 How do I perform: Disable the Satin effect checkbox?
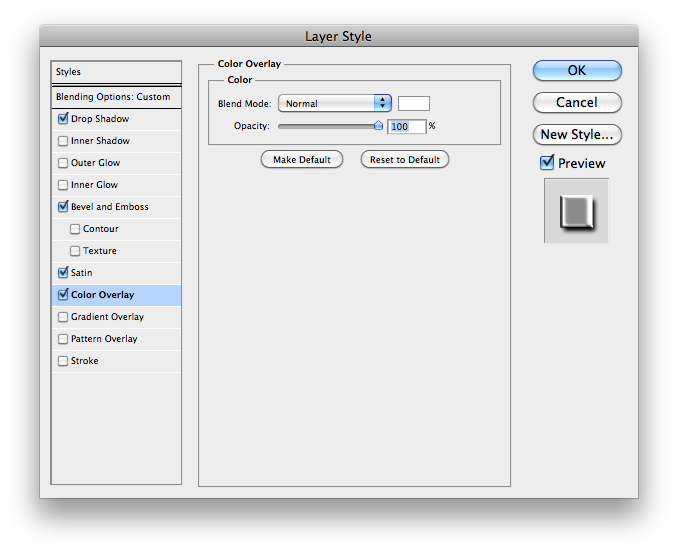[64, 273]
